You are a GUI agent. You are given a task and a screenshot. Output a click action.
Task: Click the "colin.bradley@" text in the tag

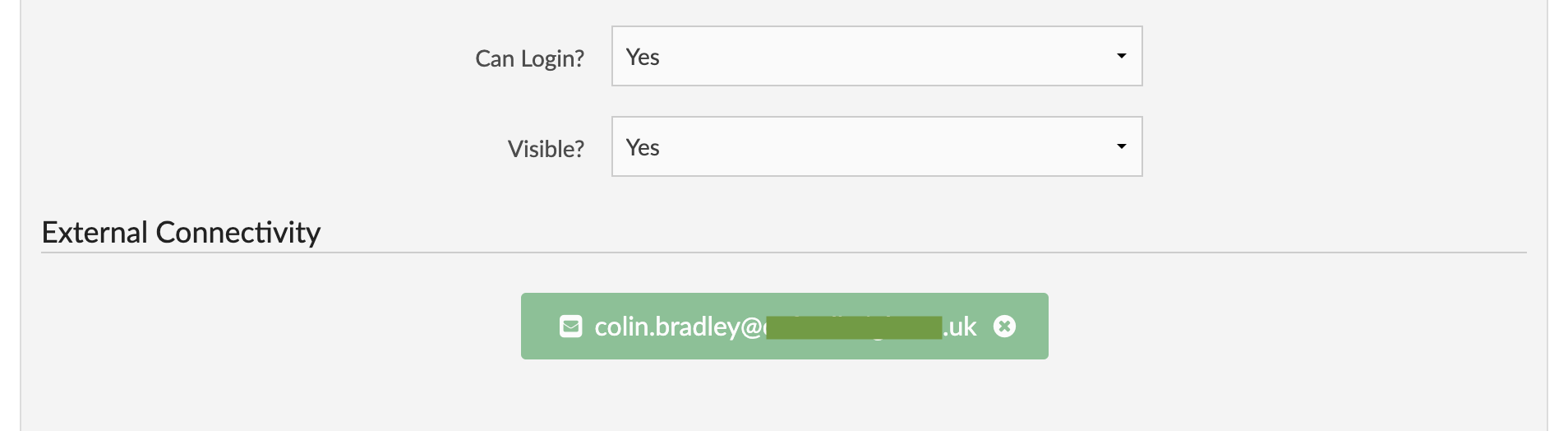pos(678,327)
